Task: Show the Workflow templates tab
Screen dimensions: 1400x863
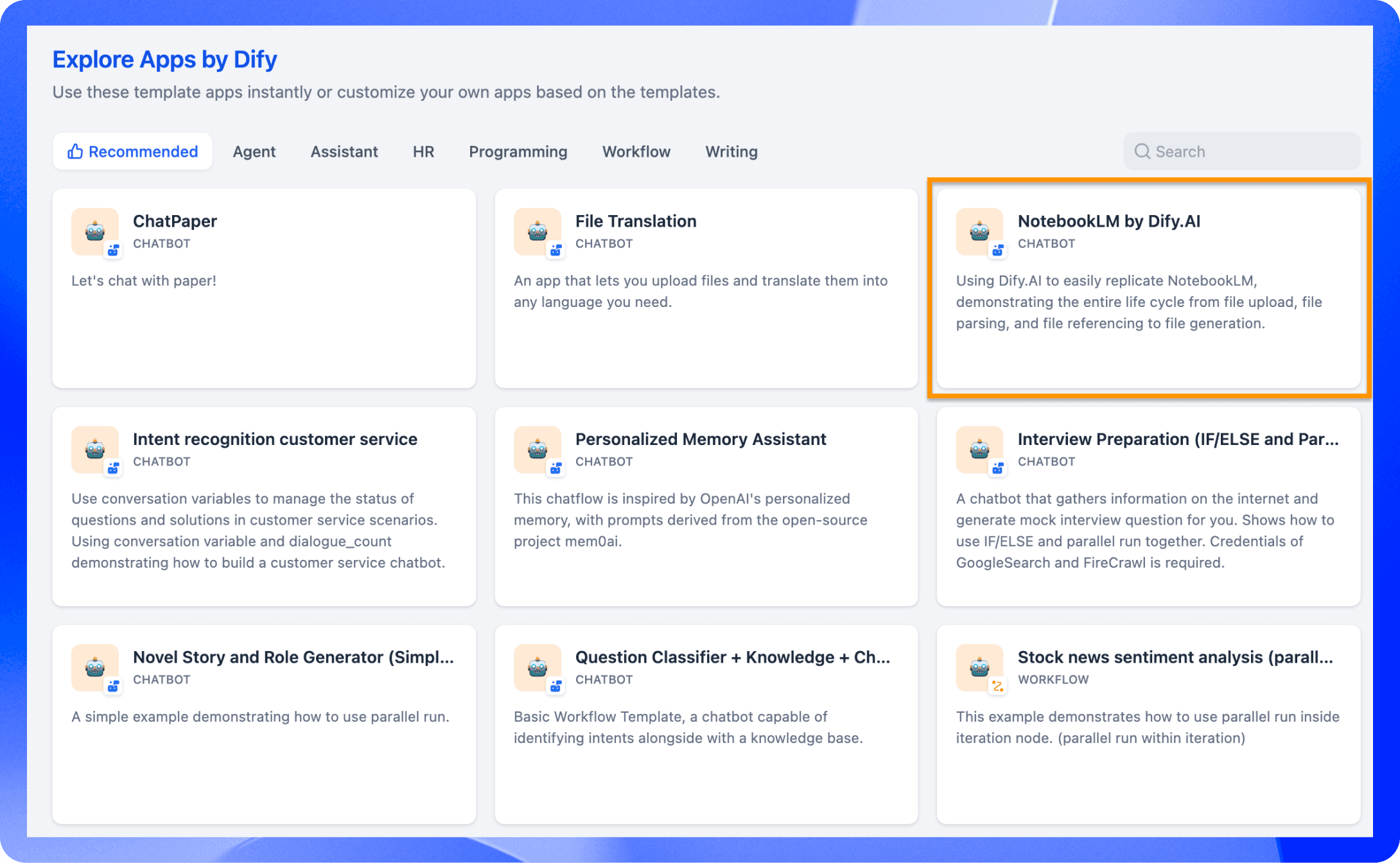Action: click(x=636, y=152)
